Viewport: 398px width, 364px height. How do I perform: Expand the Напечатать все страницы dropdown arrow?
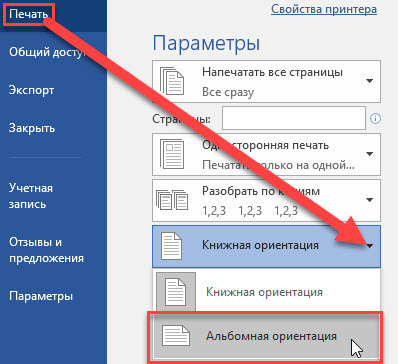[369, 81]
